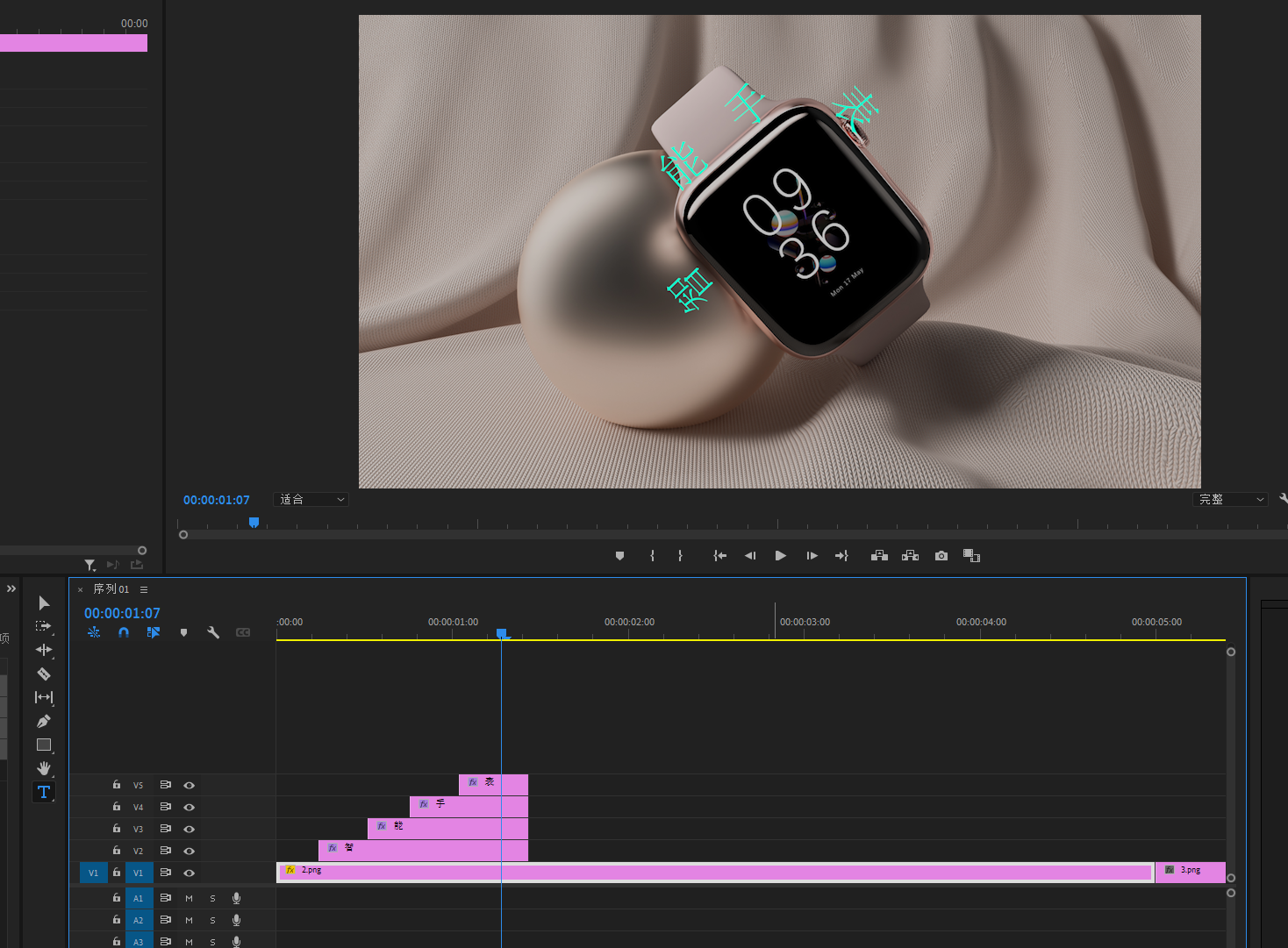
Task: Open the 完整 playback resolution dropdown
Action: click(x=1232, y=500)
